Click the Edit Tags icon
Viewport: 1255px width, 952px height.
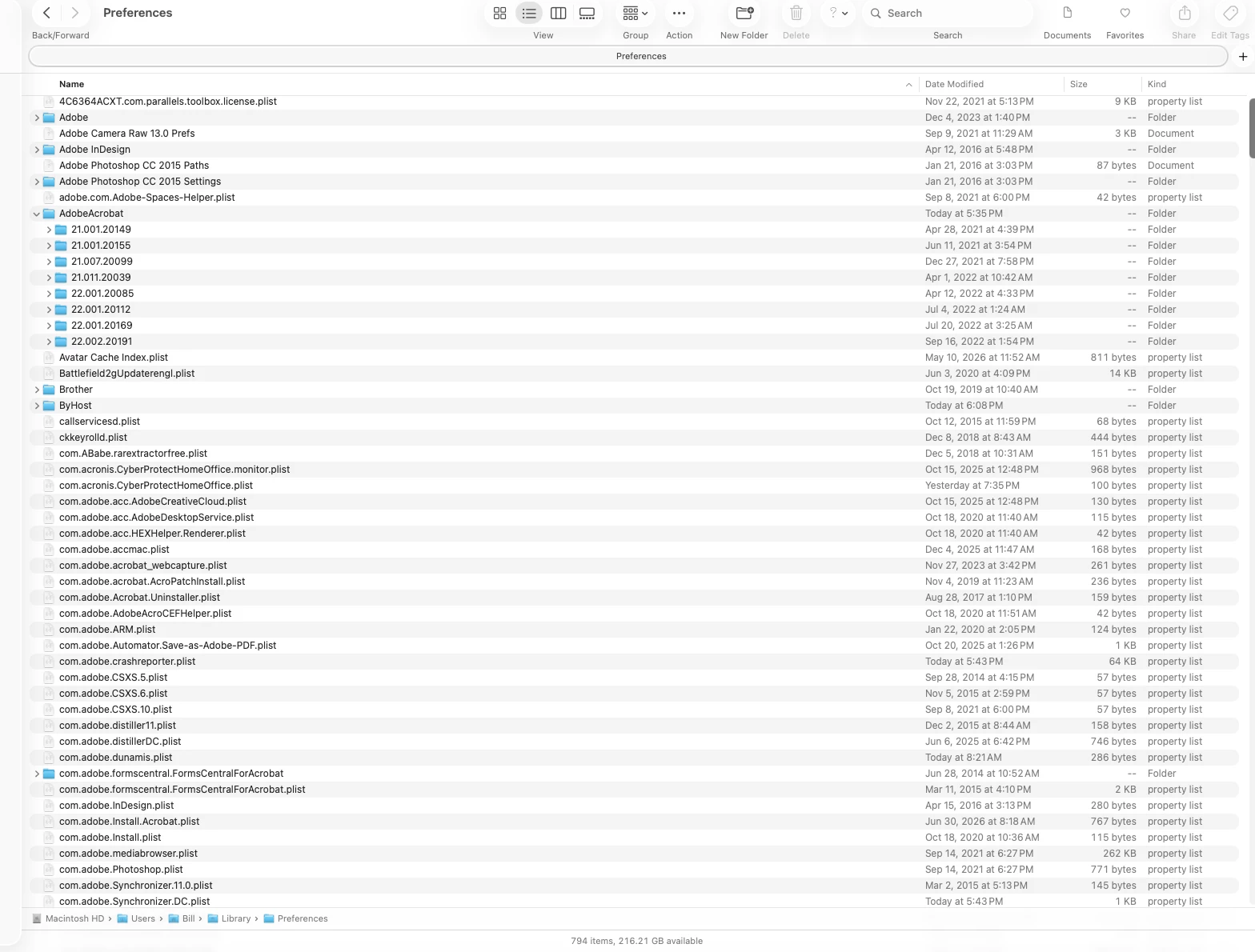click(x=1230, y=13)
